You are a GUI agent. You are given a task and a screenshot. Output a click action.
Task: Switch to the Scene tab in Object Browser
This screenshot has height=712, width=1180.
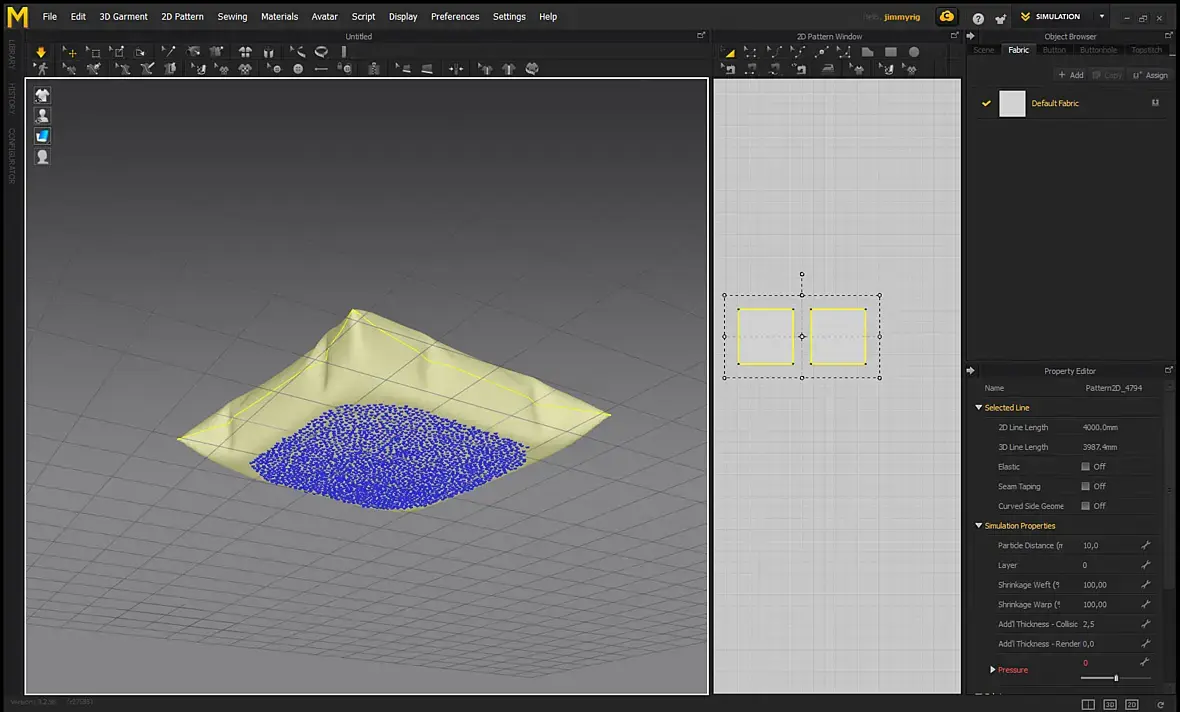pos(984,50)
